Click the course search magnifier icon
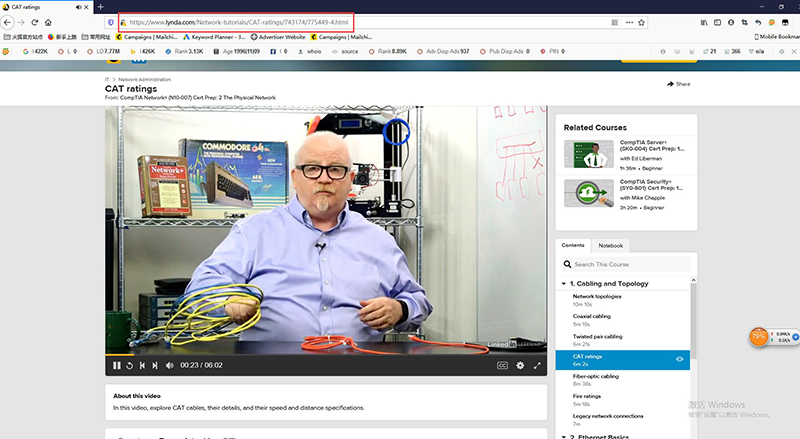This screenshot has height=439, width=800. click(x=567, y=264)
